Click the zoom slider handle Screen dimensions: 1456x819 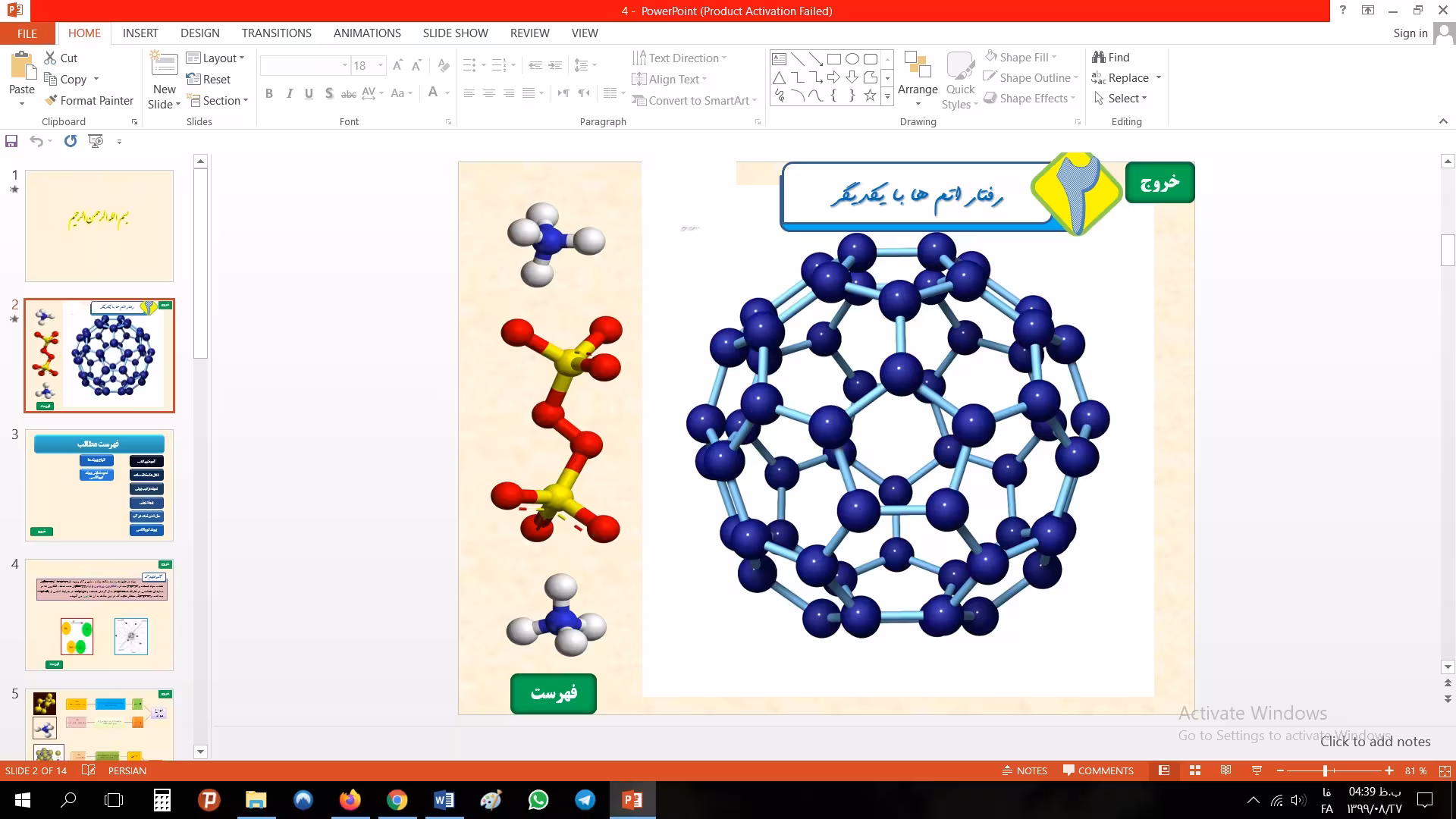(x=1325, y=770)
